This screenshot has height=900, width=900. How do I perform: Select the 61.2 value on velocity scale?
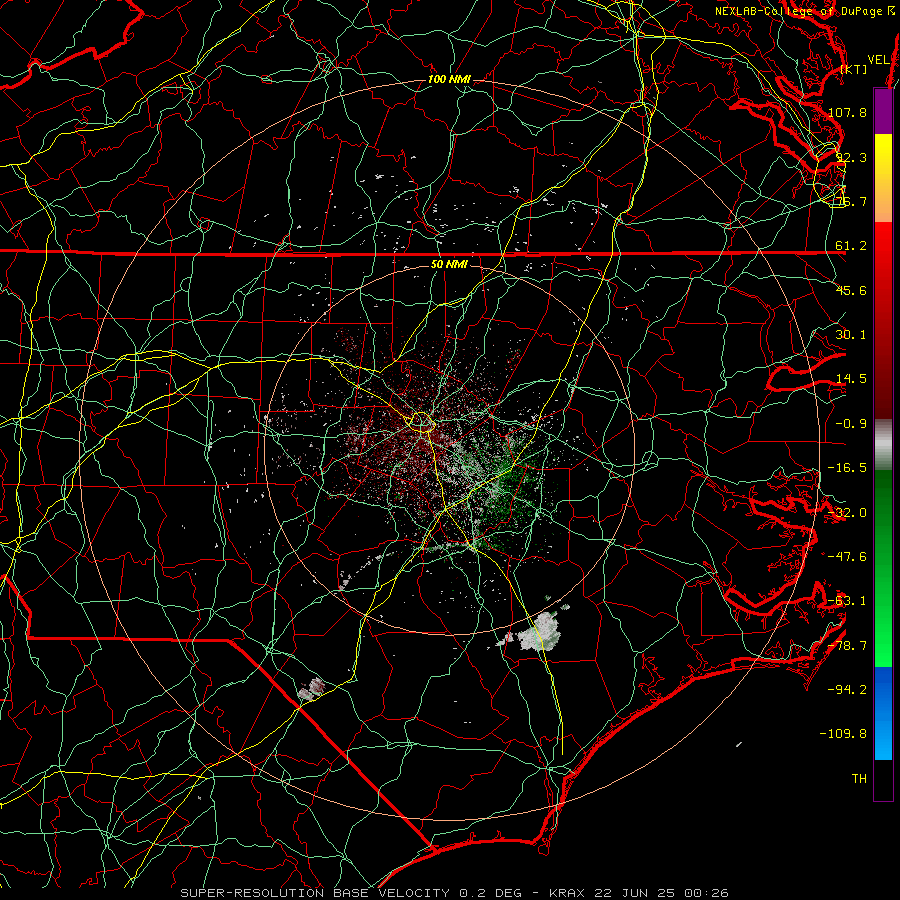click(851, 246)
